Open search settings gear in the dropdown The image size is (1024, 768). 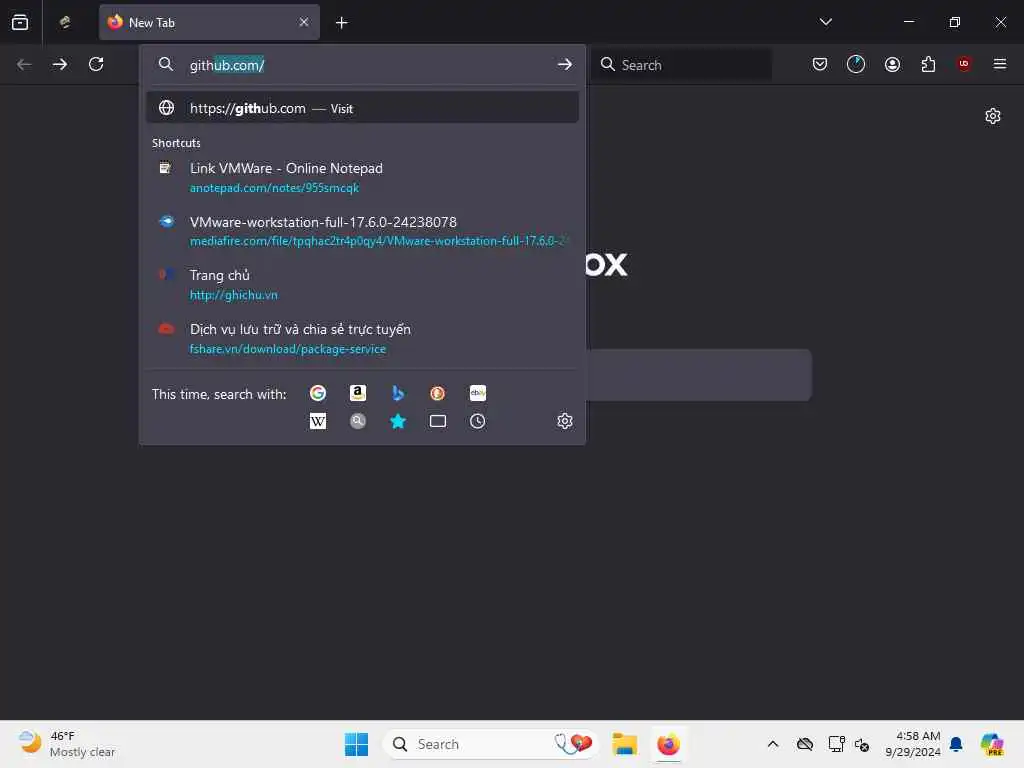coord(565,421)
